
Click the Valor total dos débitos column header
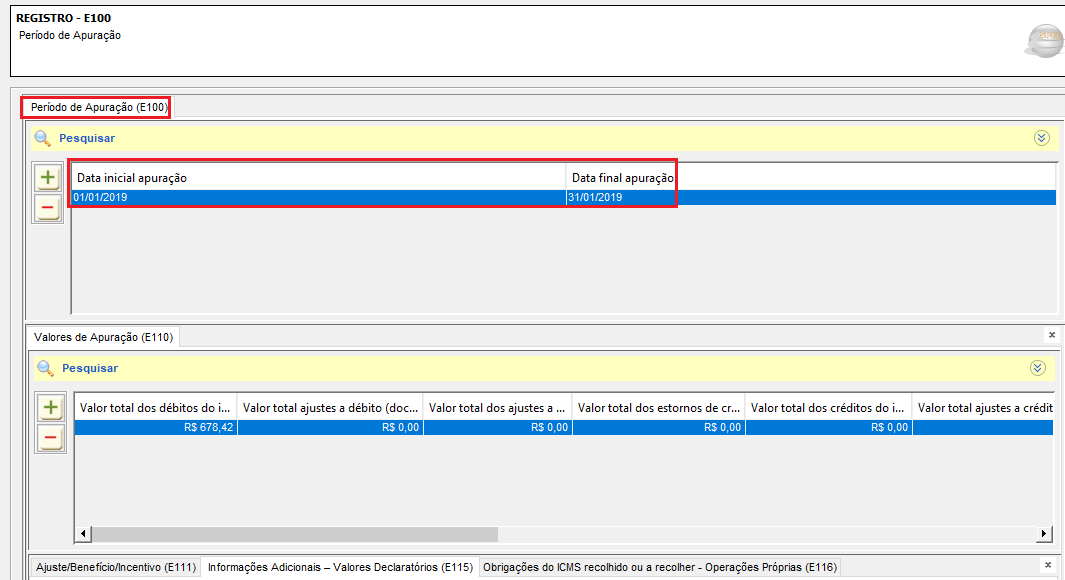click(x=156, y=408)
